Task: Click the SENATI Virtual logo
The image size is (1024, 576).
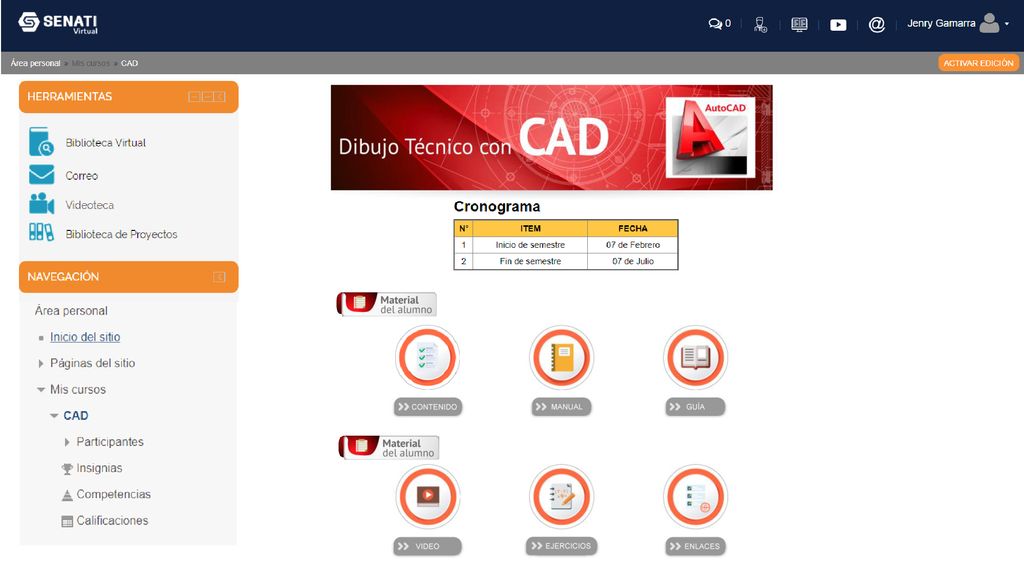Action: tap(58, 23)
